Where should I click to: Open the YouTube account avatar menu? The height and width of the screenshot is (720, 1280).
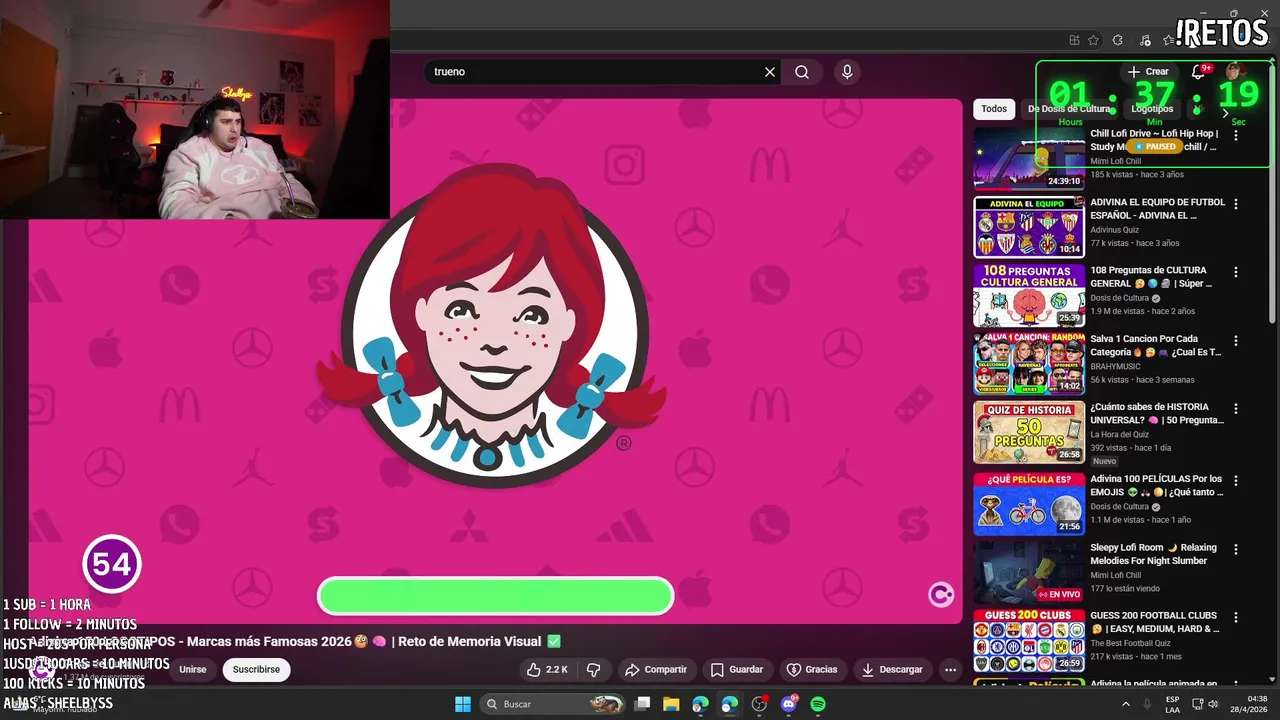pyautogui.click(x=1235, y=71)
